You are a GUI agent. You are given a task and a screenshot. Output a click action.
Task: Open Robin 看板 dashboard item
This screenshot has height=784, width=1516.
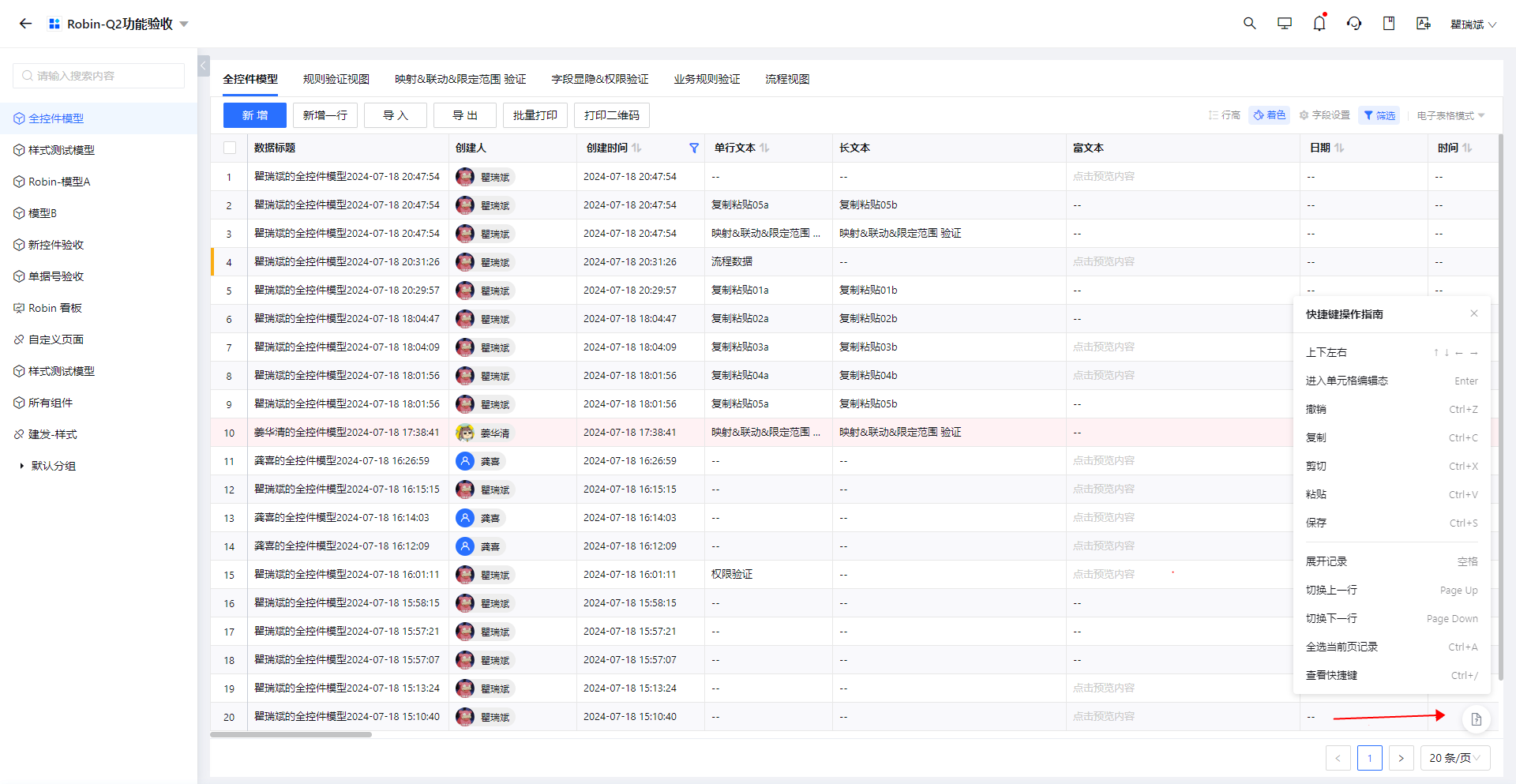click(99, 308)
